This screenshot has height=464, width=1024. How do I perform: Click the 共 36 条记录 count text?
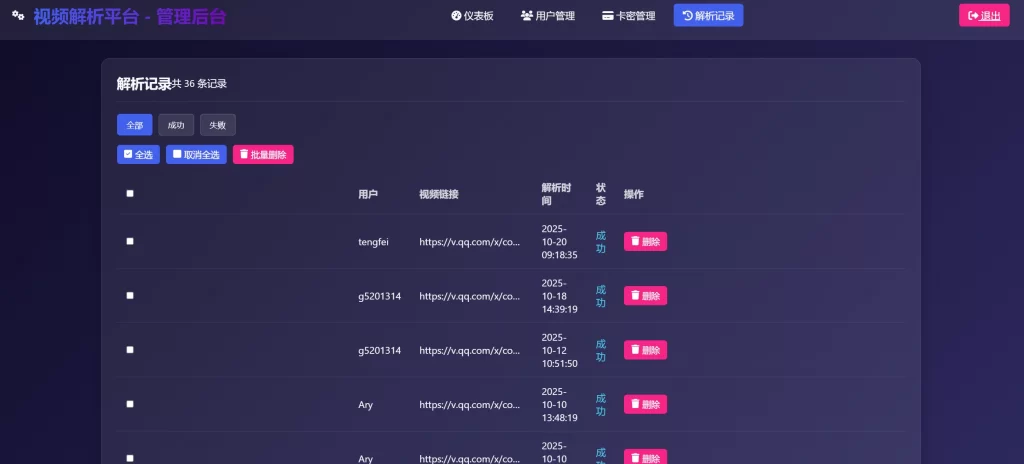point(199,84)
